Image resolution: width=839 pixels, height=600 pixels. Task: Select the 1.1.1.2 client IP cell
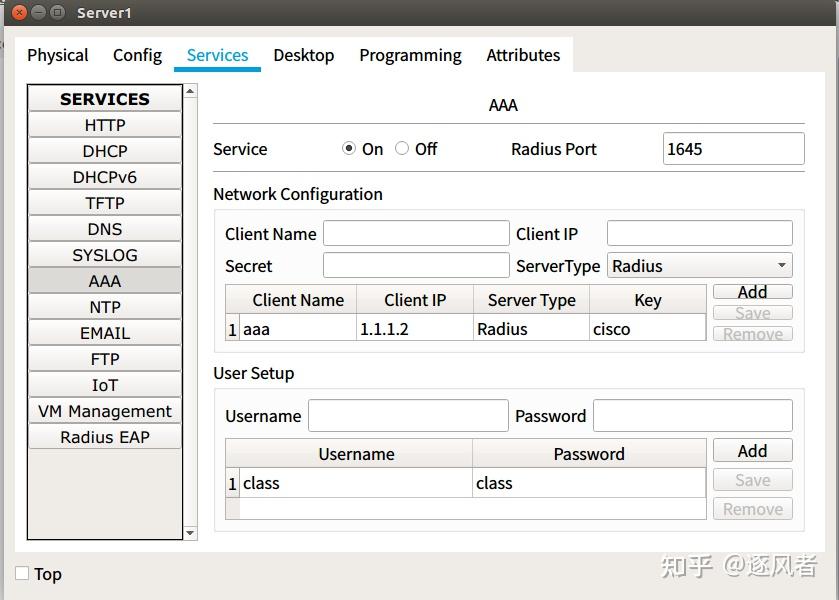(x=415, y=329)
